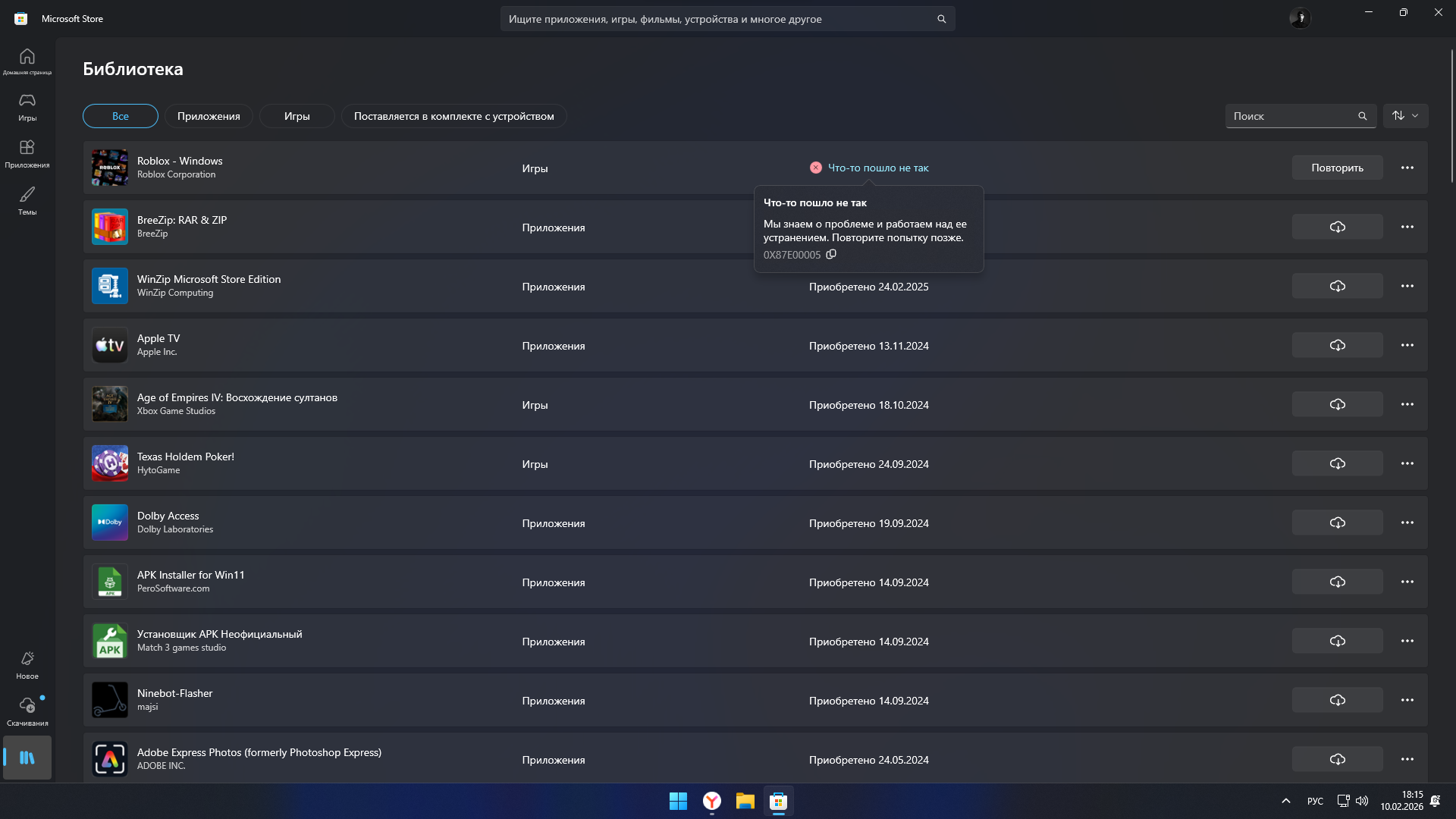
Task: Download Texas Holdem Poker cloud icon
Action: 1337,463
